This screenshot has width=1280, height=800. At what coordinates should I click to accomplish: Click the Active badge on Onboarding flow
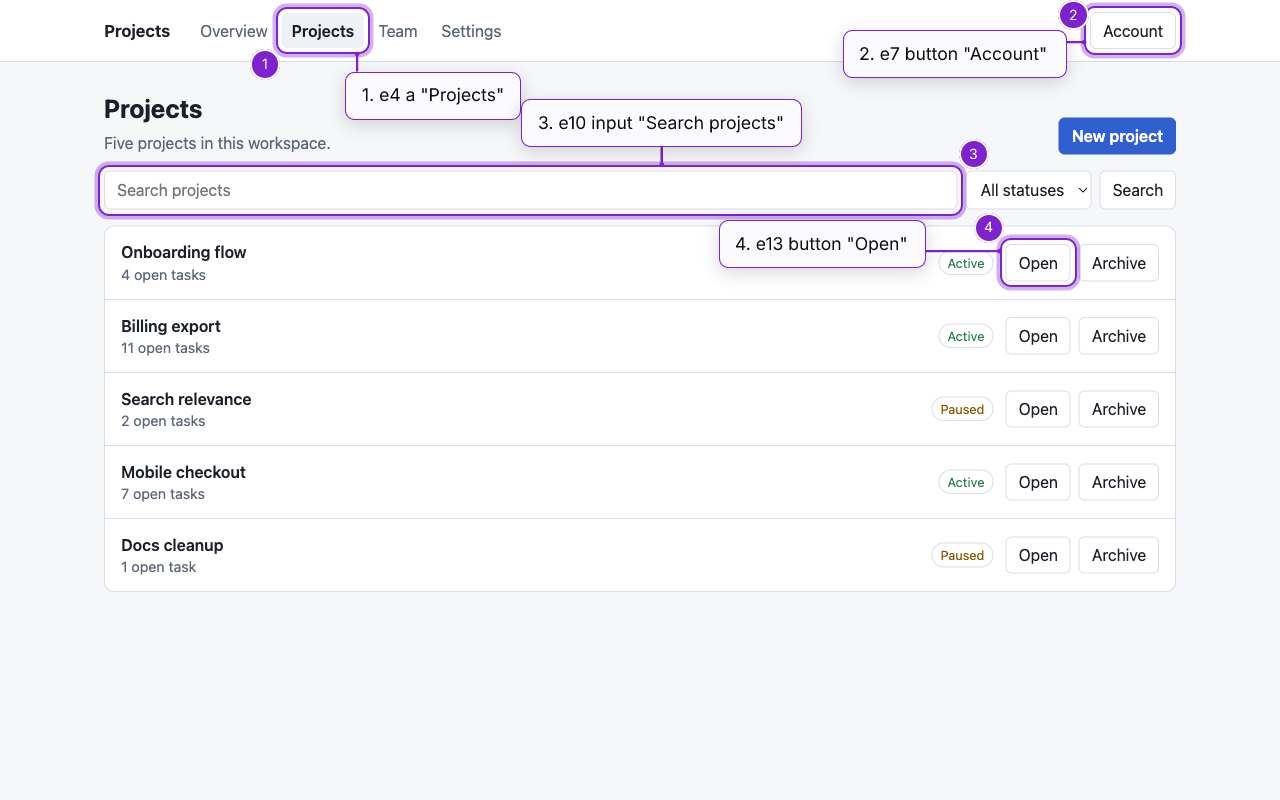(x=966, y=264)
